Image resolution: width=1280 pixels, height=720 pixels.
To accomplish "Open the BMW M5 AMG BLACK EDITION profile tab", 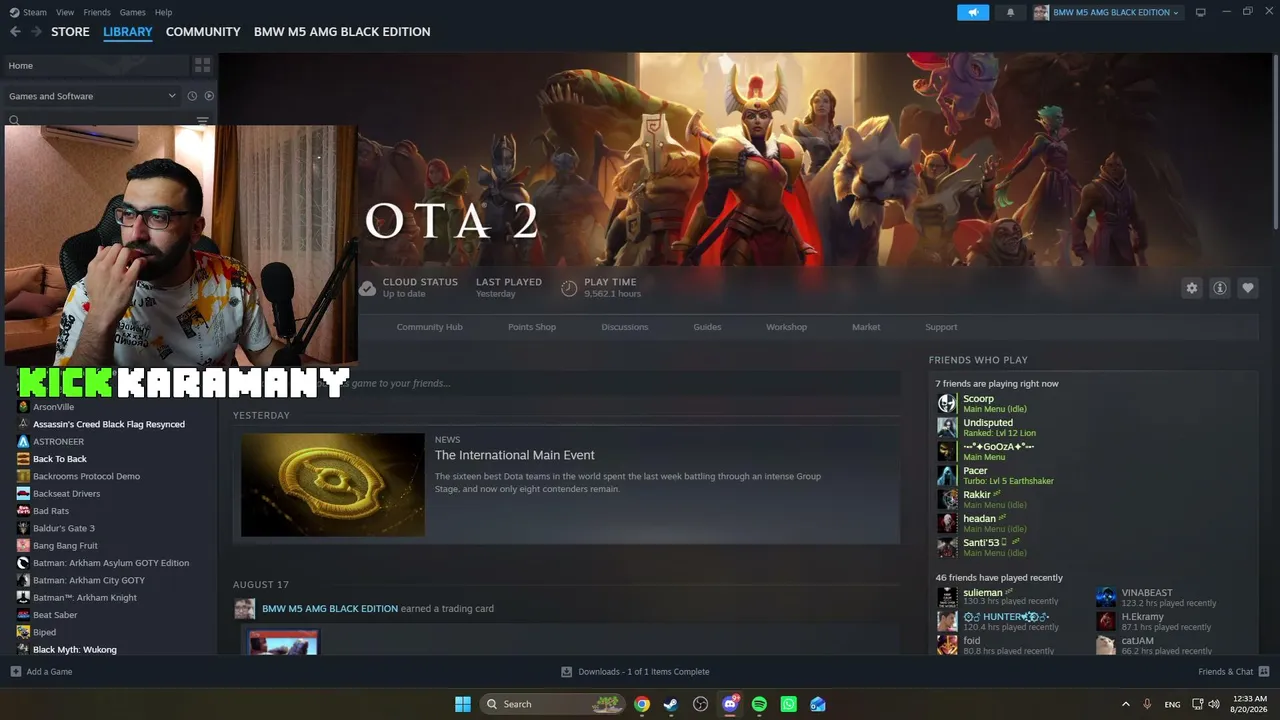I will [x=342, y=32].
